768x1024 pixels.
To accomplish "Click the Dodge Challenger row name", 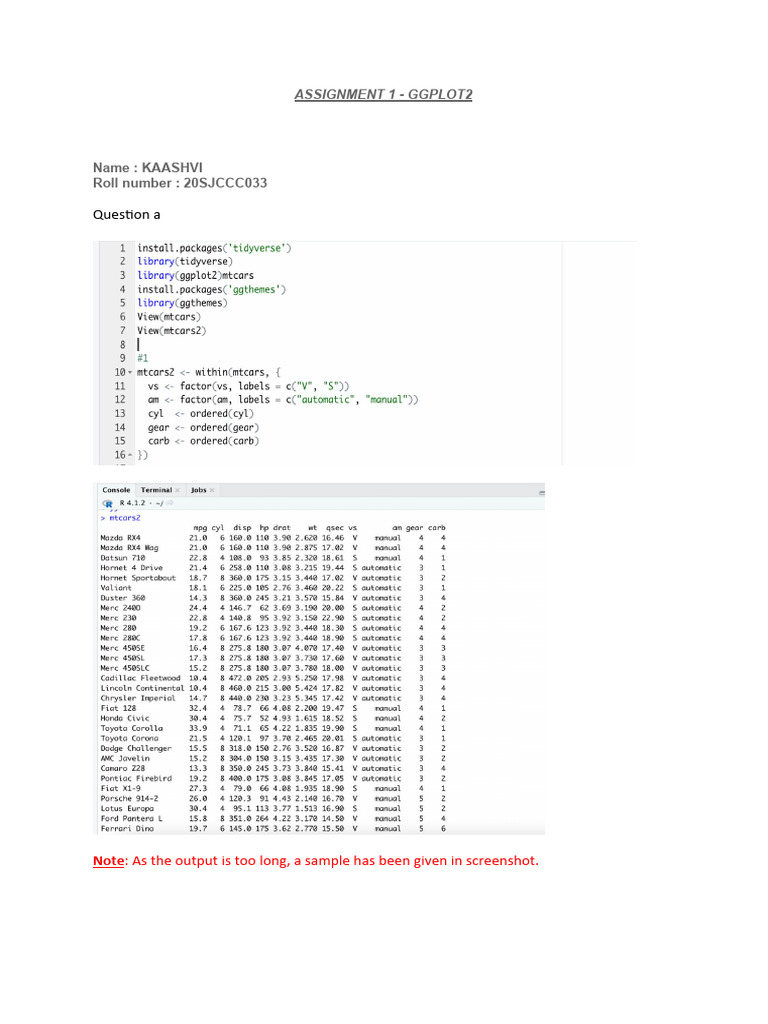I will pos(136,748).
